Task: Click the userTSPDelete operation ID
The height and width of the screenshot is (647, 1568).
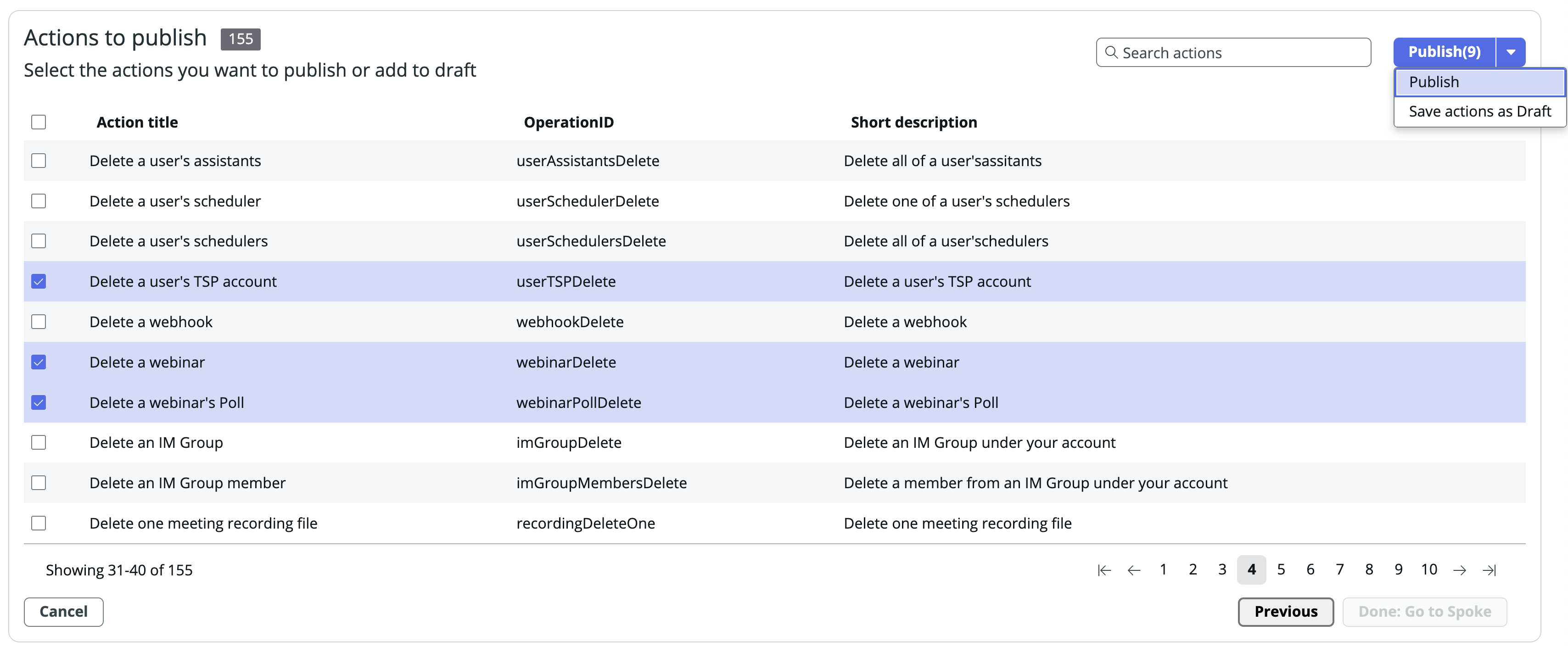Action: (566, 281)
